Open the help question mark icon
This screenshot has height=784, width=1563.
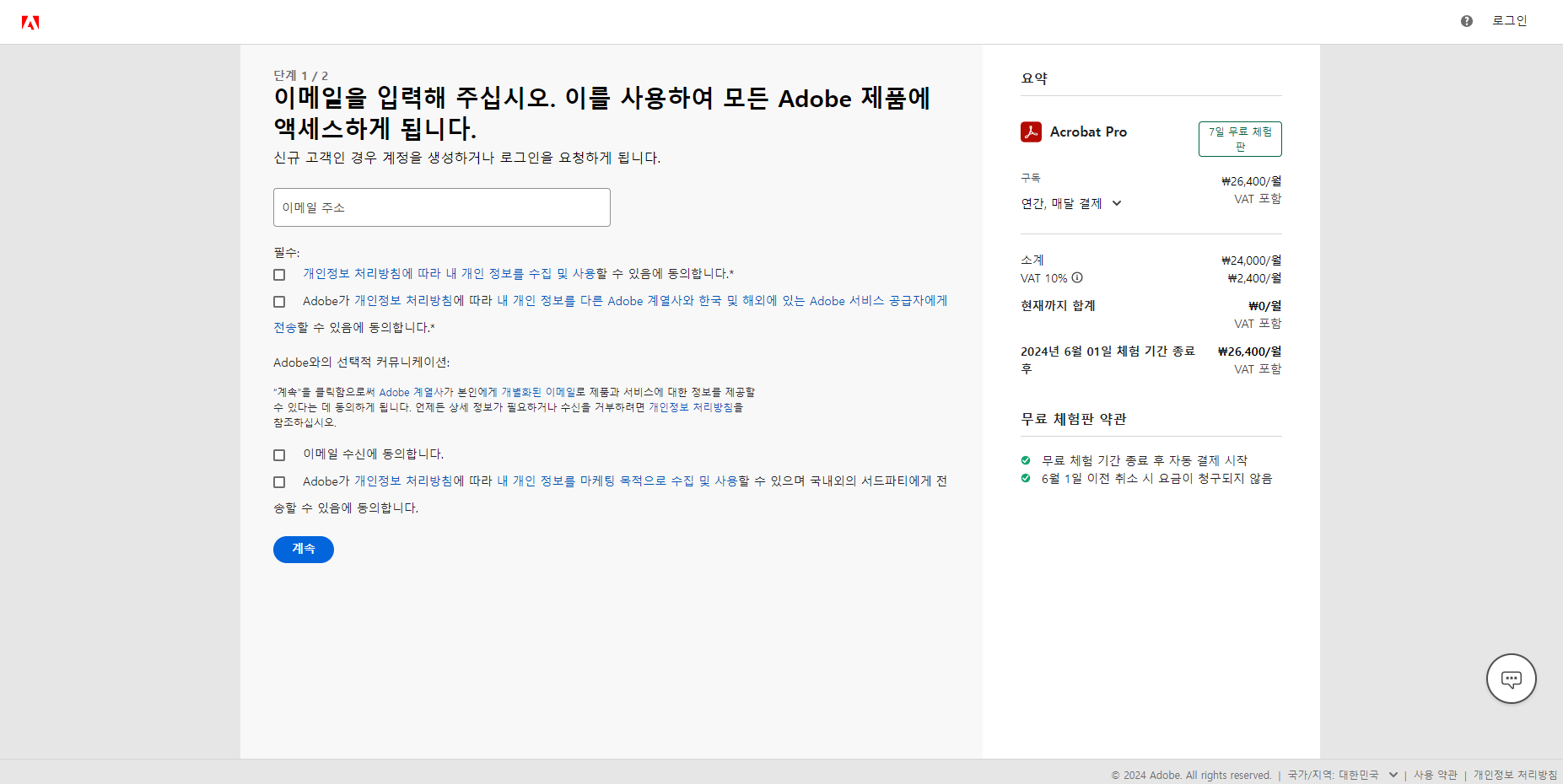click(x=1467, y=21)
